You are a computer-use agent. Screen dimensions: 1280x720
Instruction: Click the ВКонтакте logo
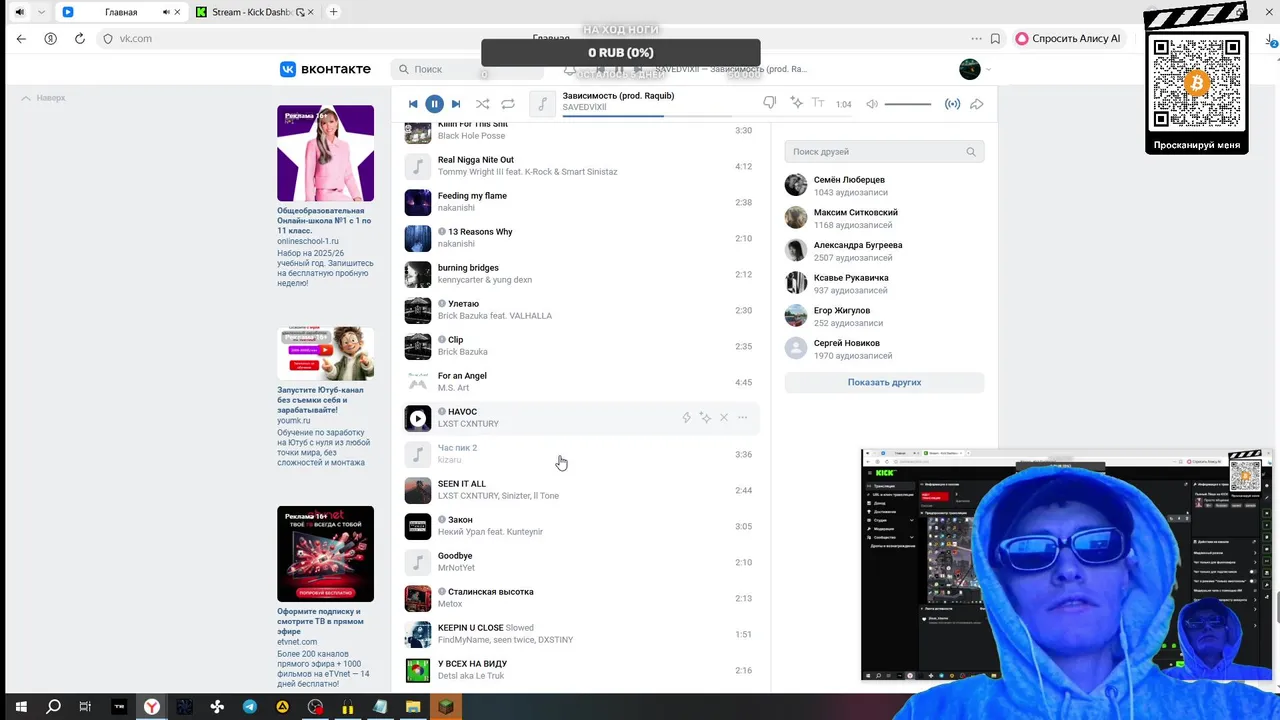(x=325, y=69)
